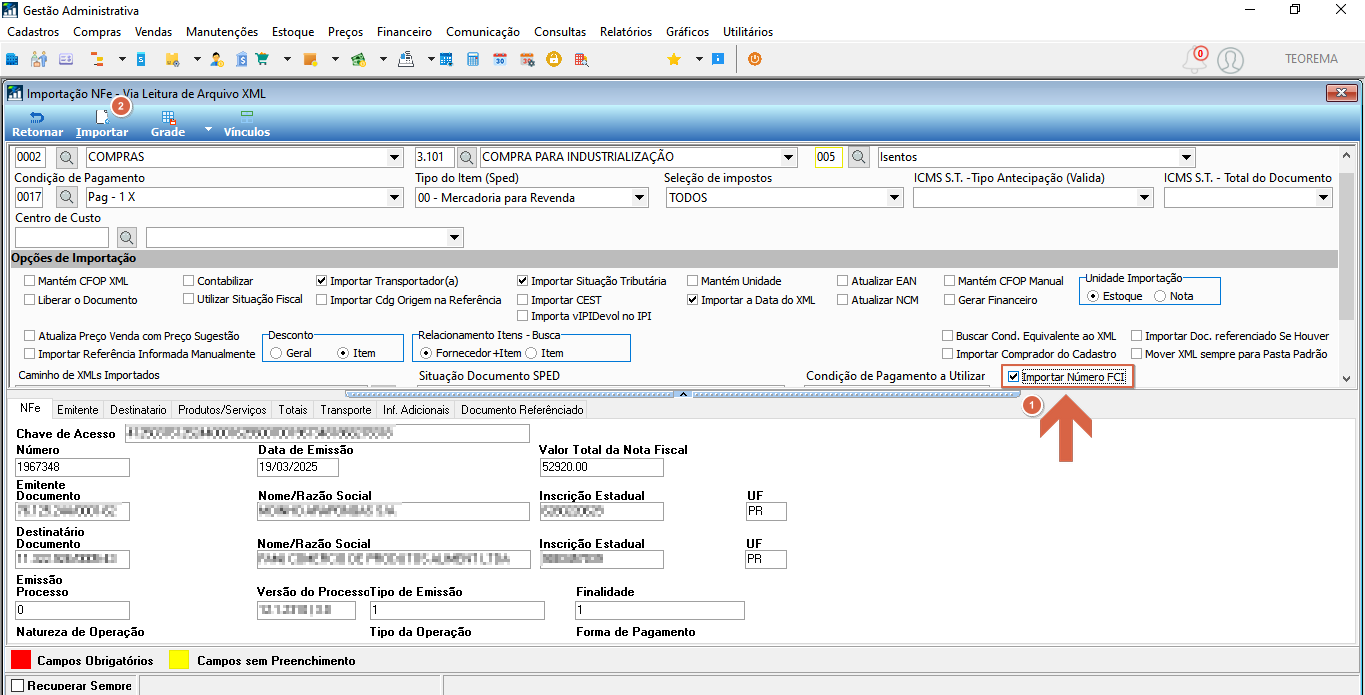Switch to the Emitente tab

pos(78,410)
